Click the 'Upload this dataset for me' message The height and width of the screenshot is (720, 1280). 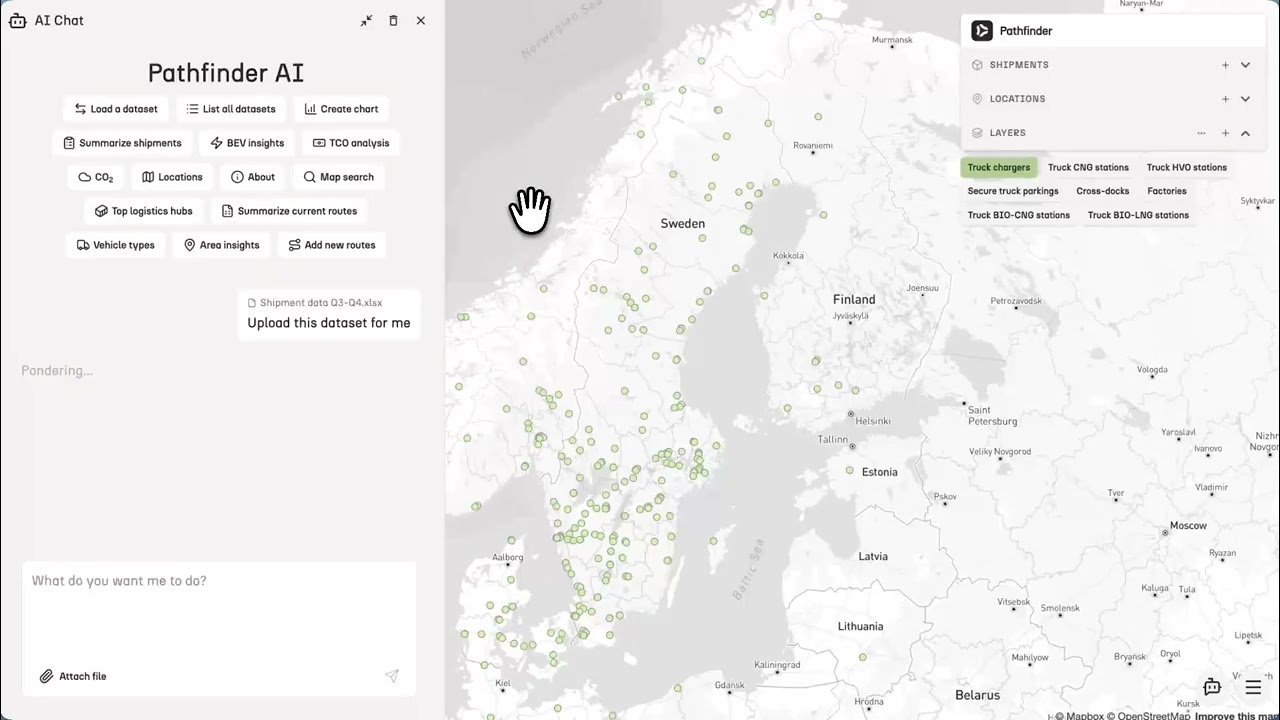(329, 323)
